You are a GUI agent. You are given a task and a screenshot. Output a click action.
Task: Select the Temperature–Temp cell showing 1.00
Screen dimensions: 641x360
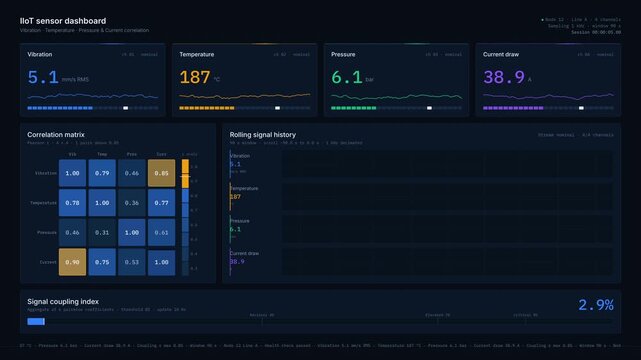pyautogui.click(x=102, y=203)
